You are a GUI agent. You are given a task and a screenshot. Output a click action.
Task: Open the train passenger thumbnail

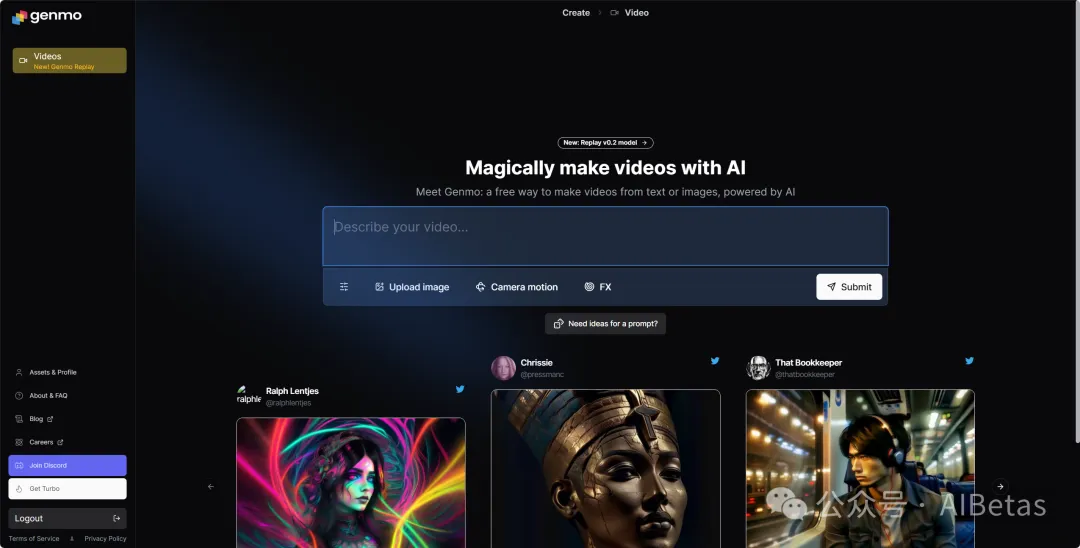point(860,469)
